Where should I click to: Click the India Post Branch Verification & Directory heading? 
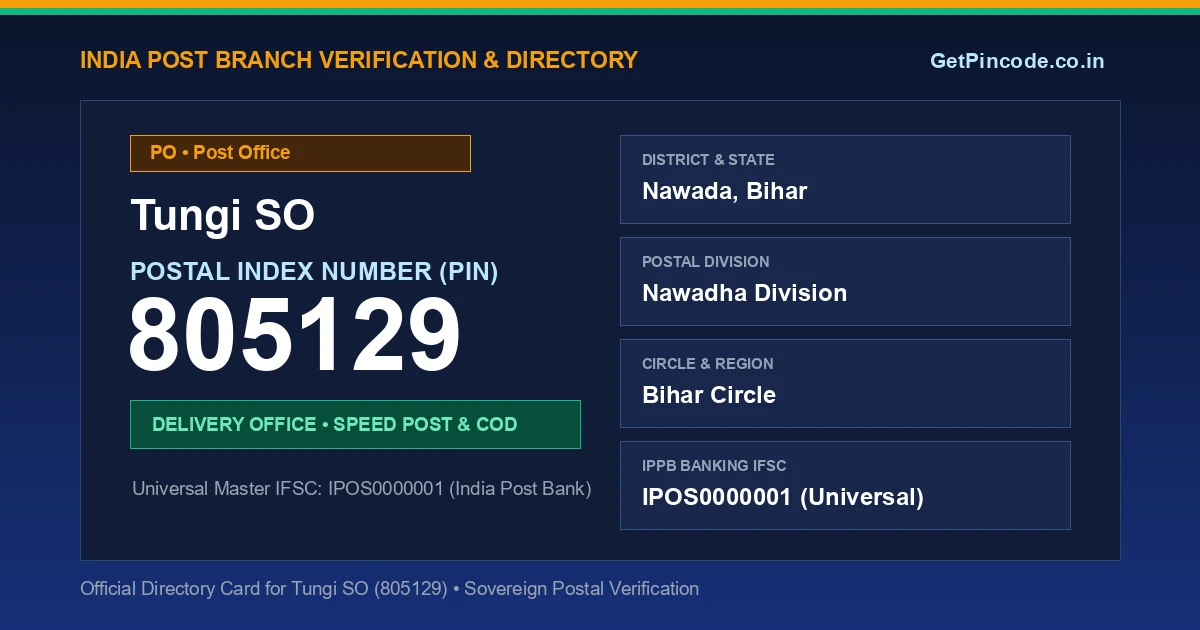359,60
